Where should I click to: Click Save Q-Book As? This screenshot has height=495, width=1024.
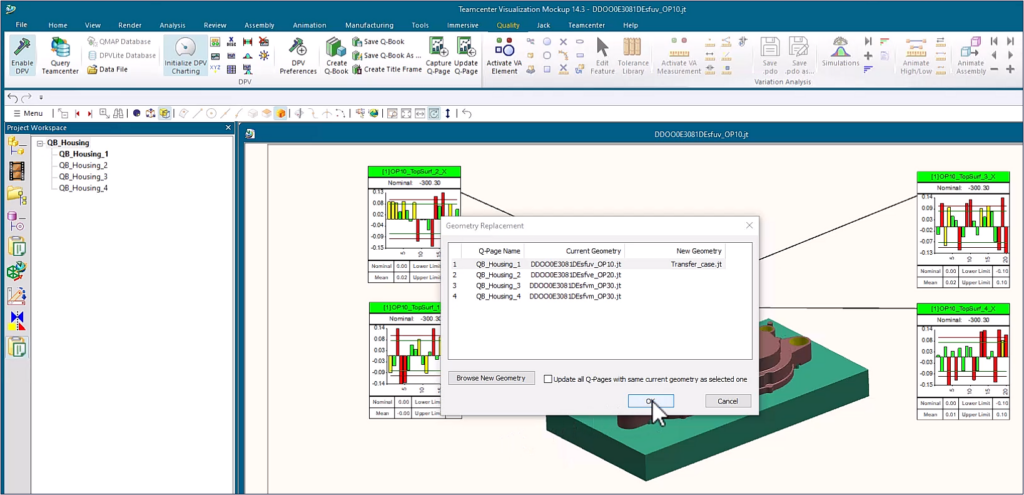click(x=387, y=56)
